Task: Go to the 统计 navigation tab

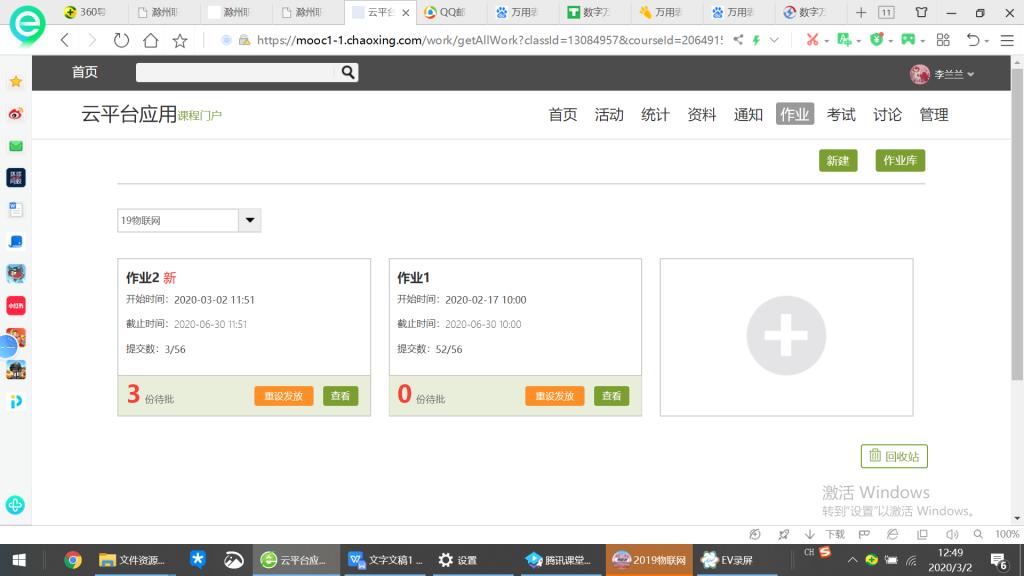Action: pyautogui.click(x=655, y=115)
